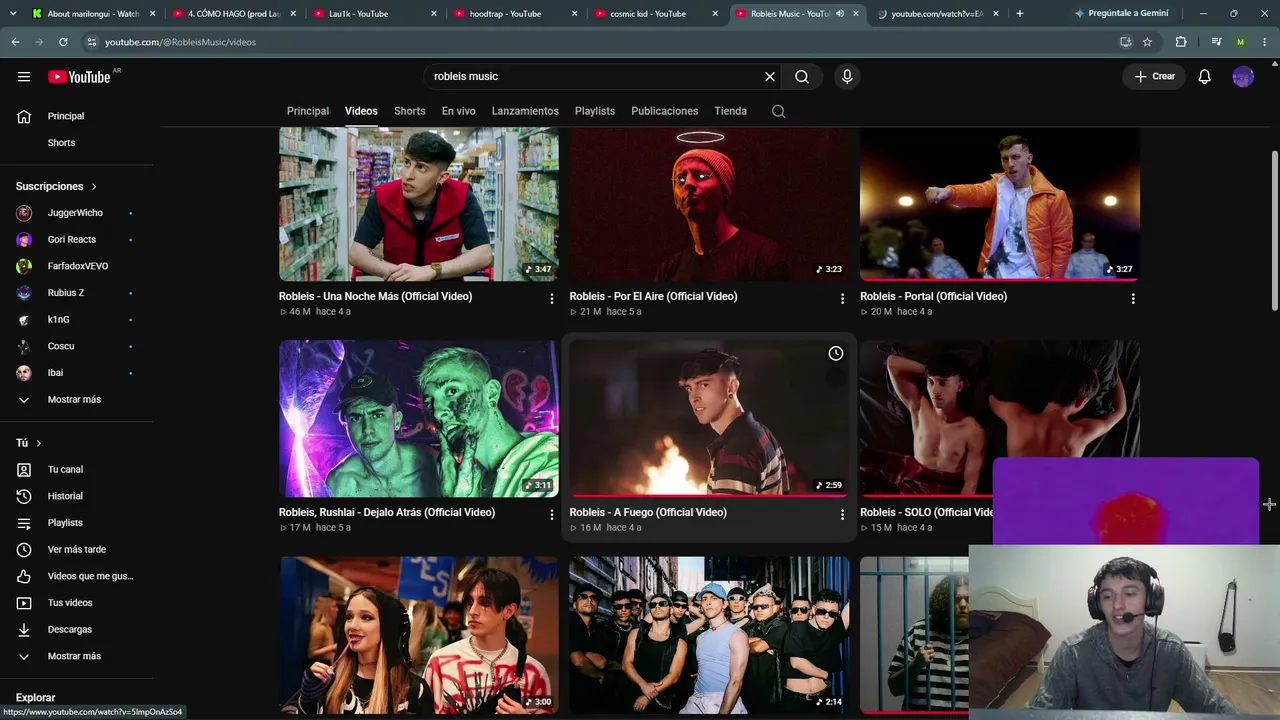
Task: Open the YouTube hamburger guide menu
Action: pyautogui.click(x=24, y=77)
